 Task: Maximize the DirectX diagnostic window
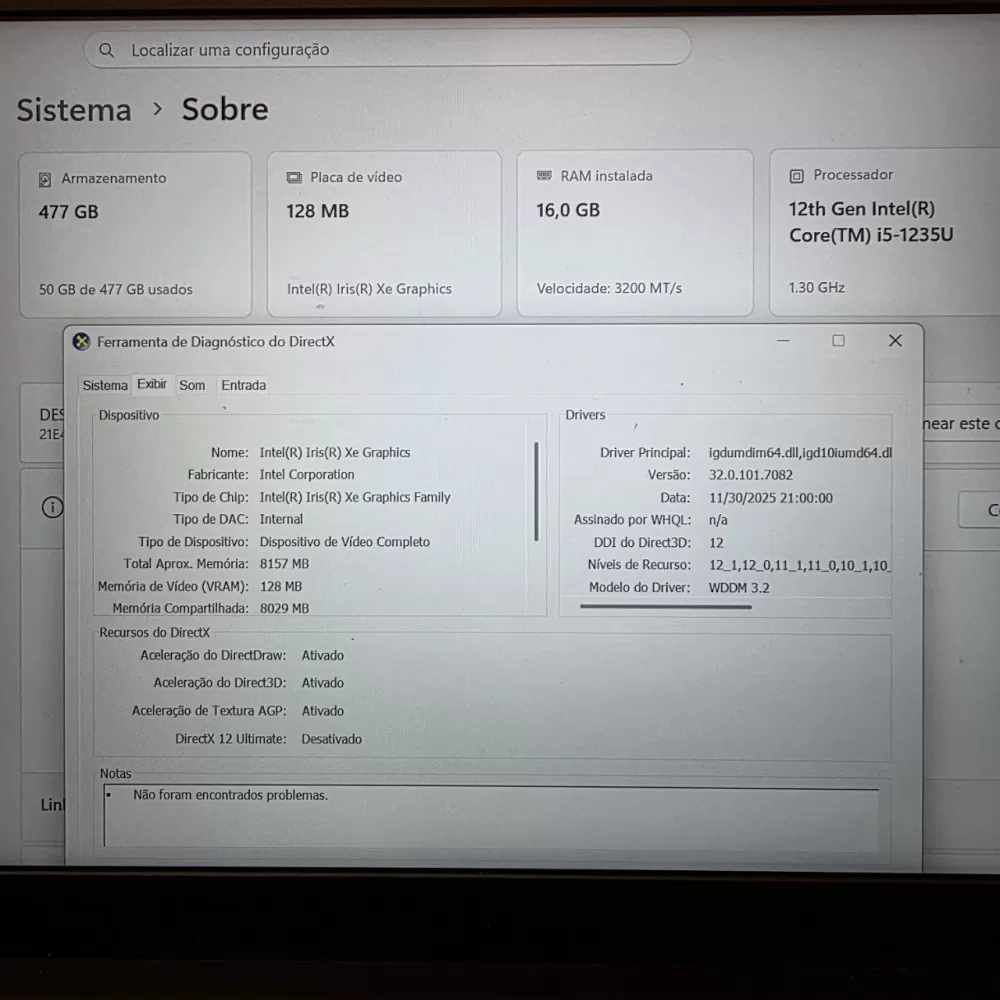(x=838, y=341)
